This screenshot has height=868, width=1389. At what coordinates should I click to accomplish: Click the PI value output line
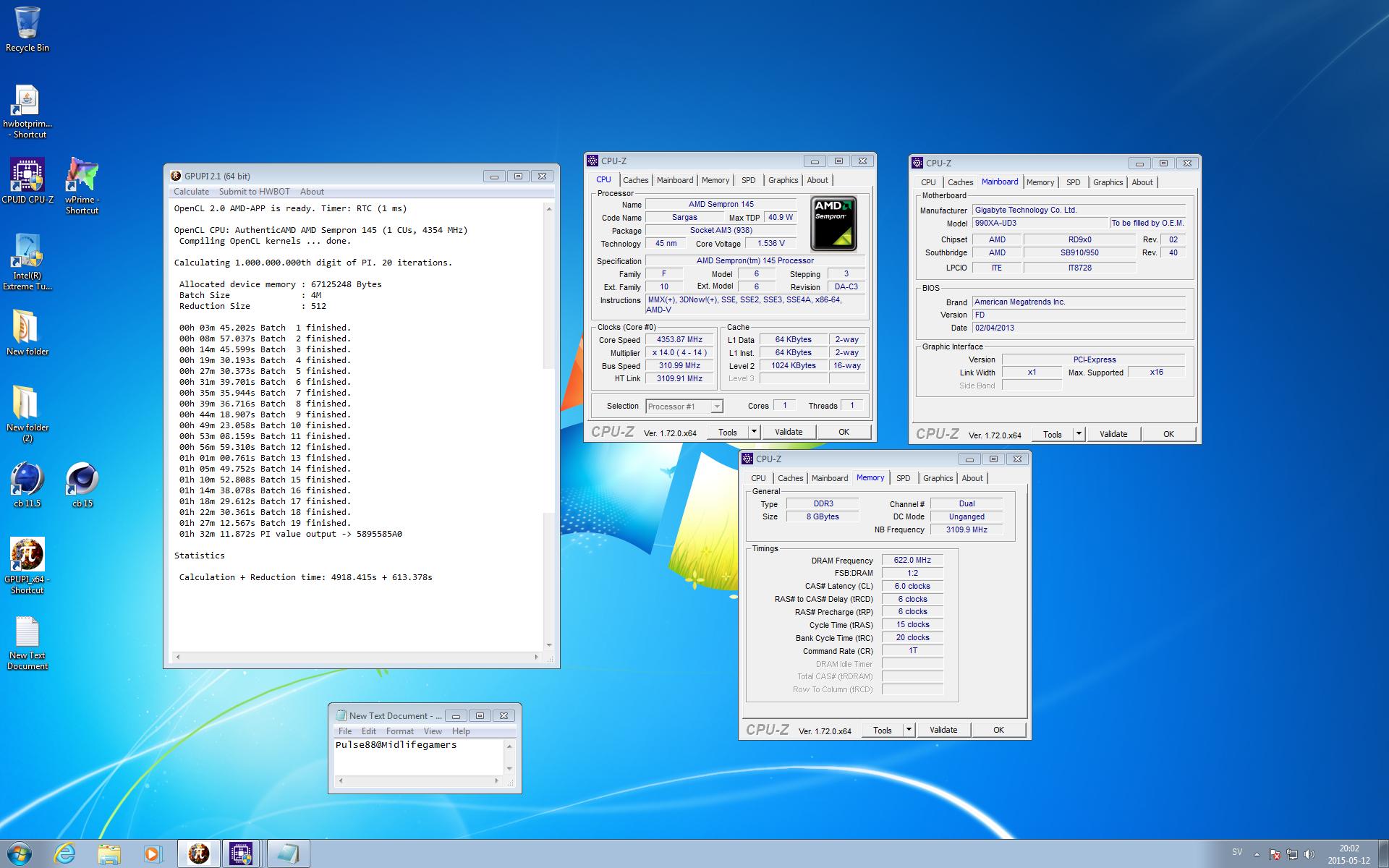pyautogui.click(x=291, y=534)
